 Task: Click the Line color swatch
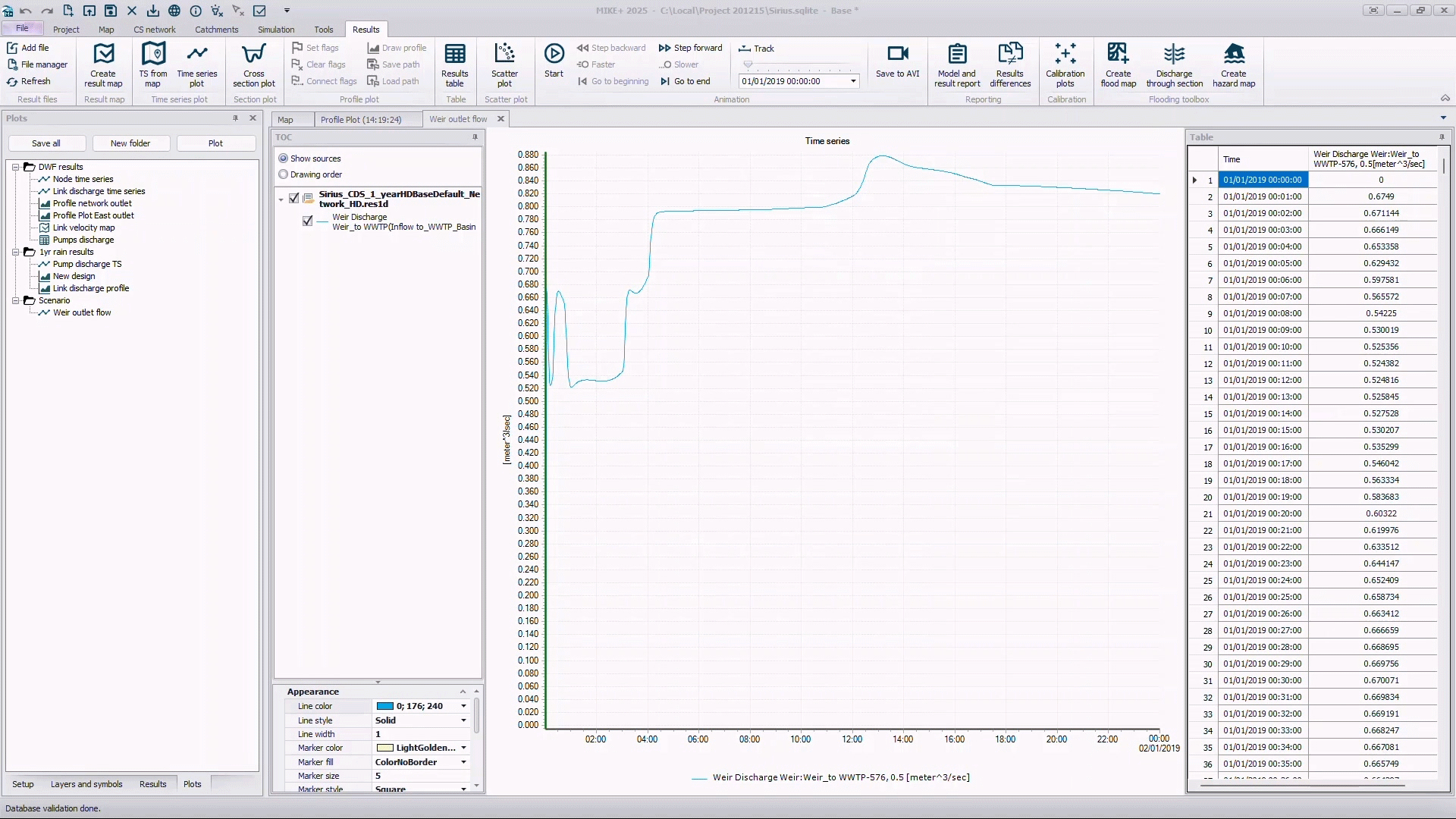385,706
